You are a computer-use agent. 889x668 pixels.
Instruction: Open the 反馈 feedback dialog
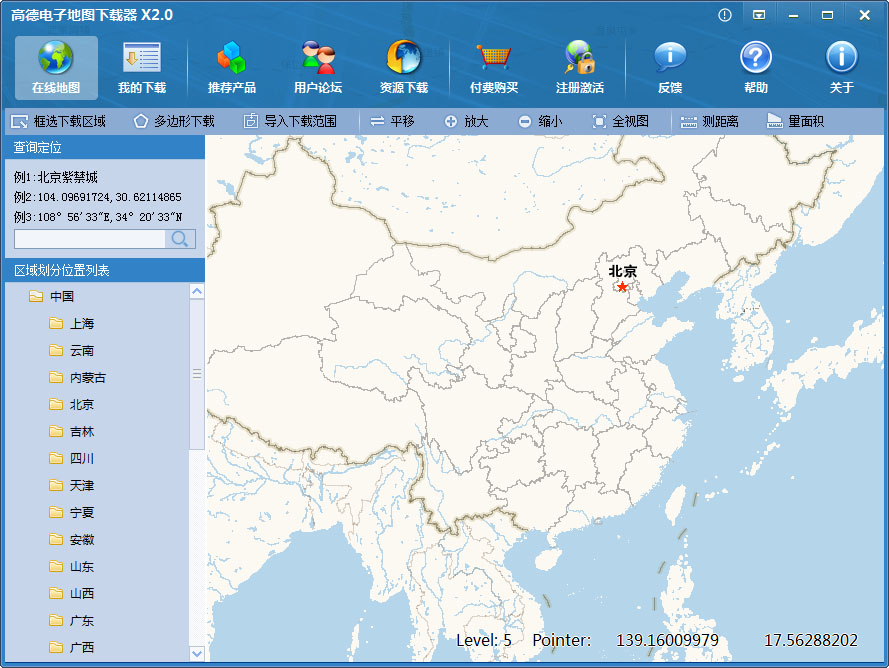pyautogui.click(x=670, y=67)
